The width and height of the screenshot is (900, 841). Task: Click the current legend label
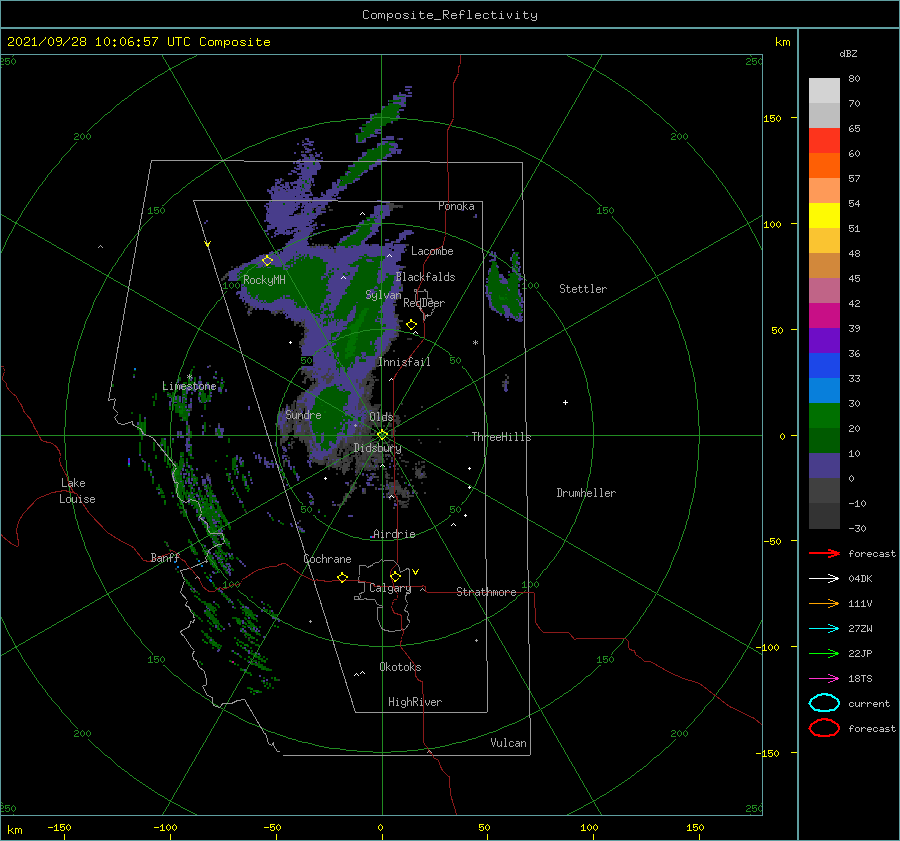869,704
